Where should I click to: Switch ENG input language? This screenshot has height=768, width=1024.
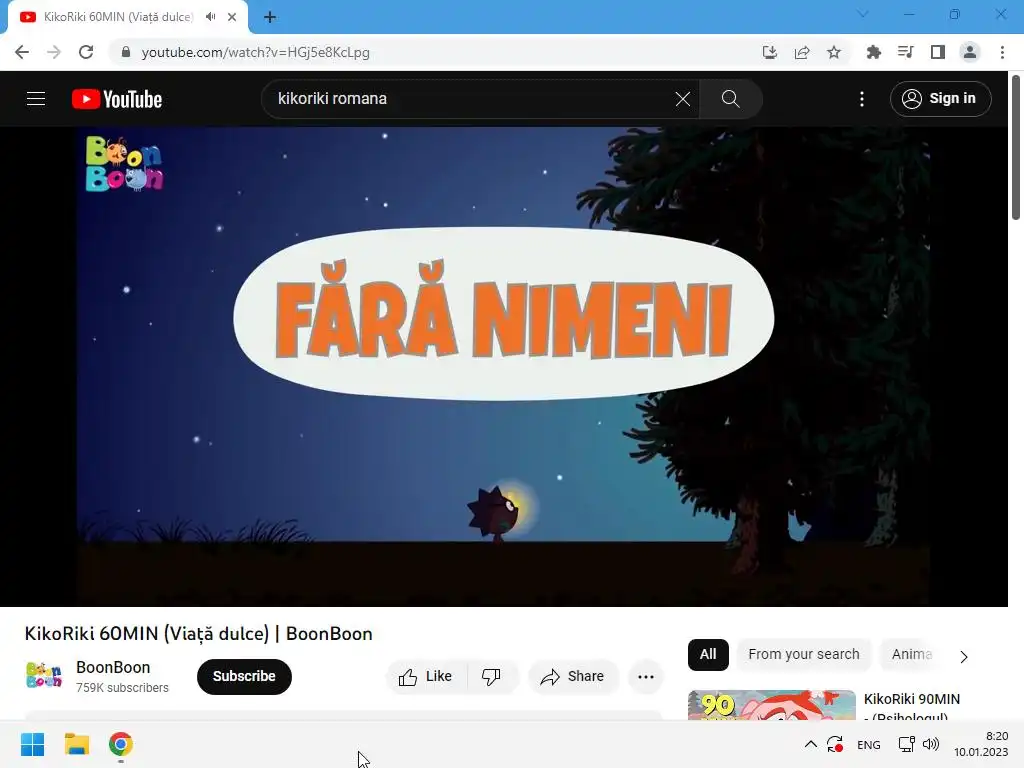(x=869, y=744)
